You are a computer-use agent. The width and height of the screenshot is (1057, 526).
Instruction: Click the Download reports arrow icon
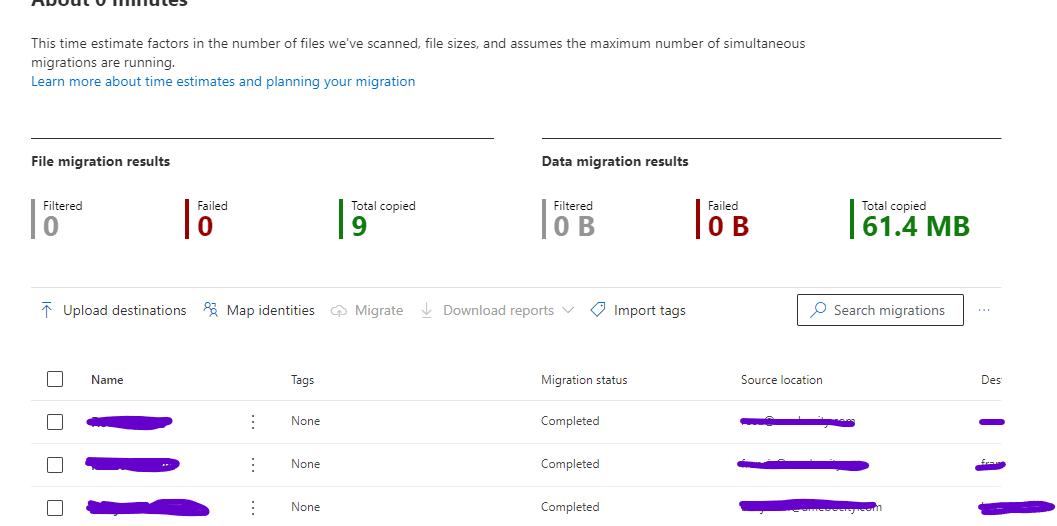[x=426, y=310]
